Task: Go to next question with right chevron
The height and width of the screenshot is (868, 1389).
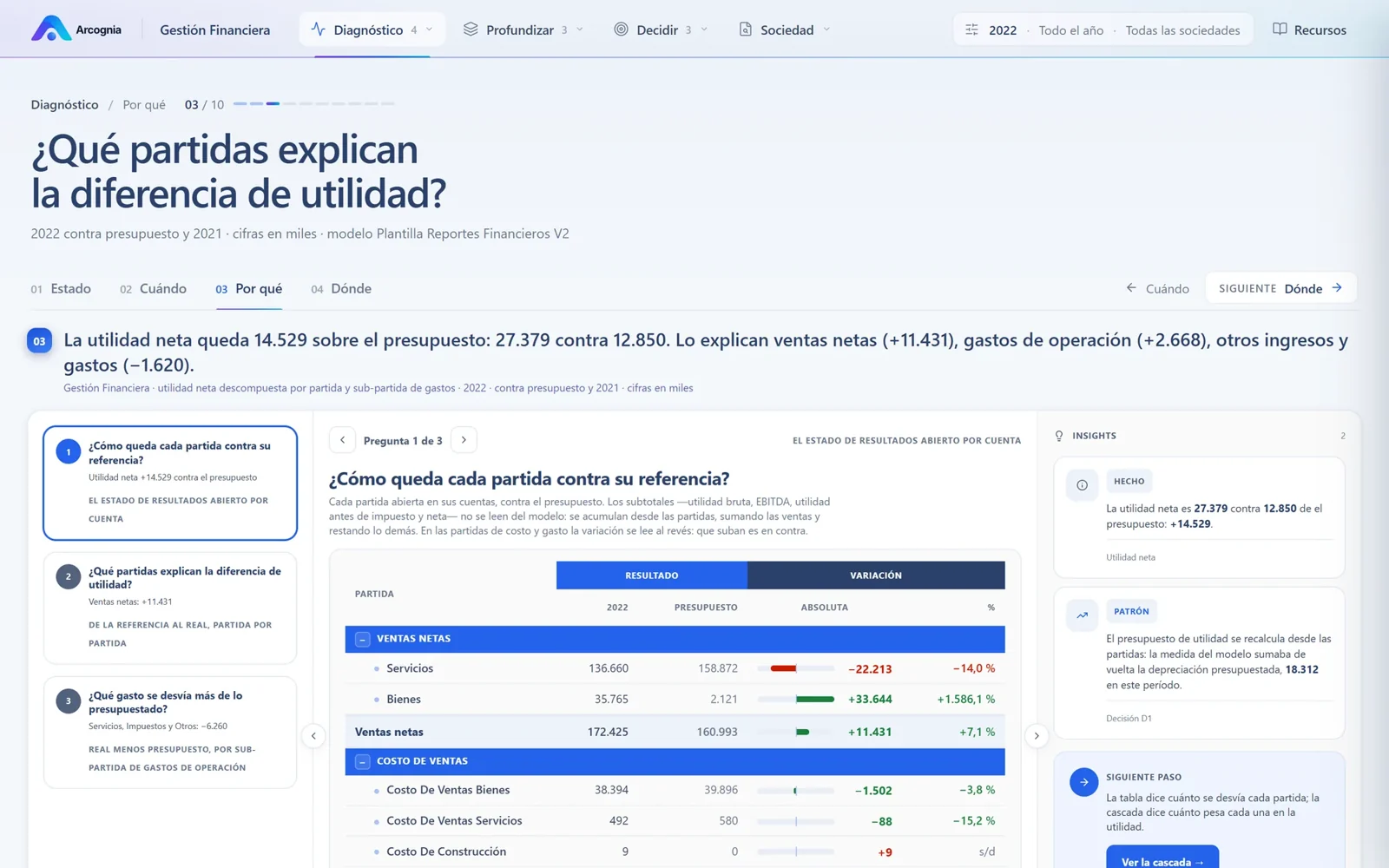Action: pyautogui.click(x=464, y=440)
